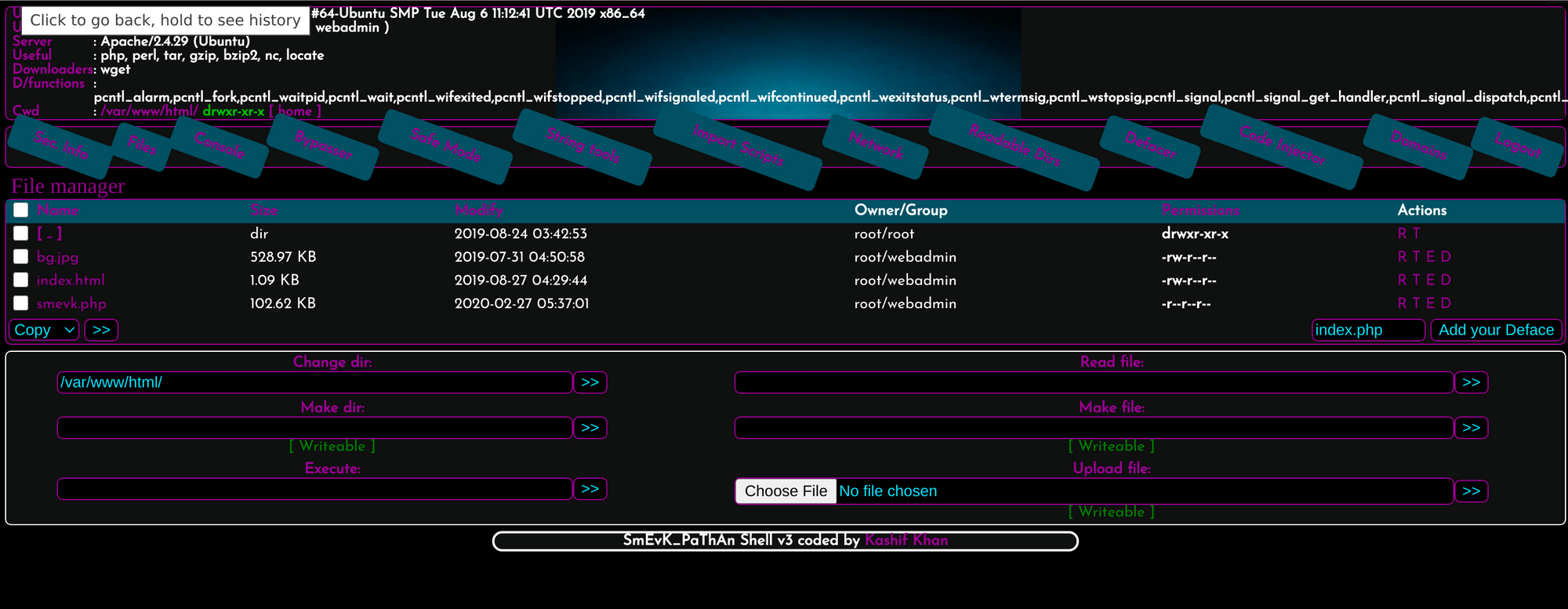Toggle the select-all checkbox in header row

point(21,210)
